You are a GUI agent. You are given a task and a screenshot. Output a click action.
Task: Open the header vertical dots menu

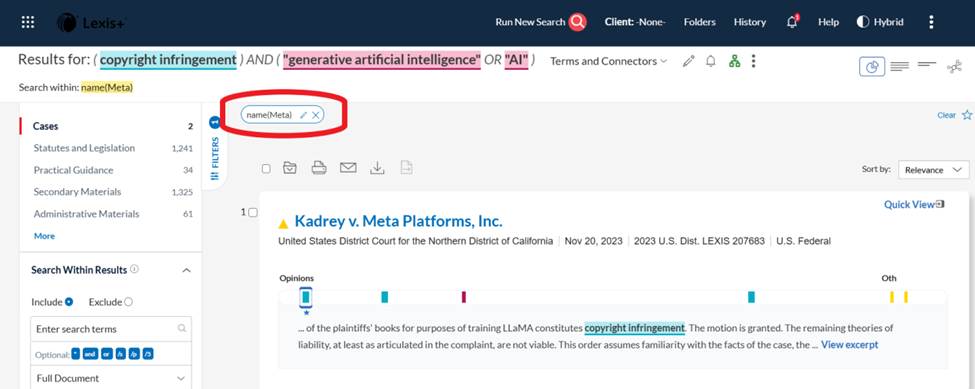tap(931, 22)
